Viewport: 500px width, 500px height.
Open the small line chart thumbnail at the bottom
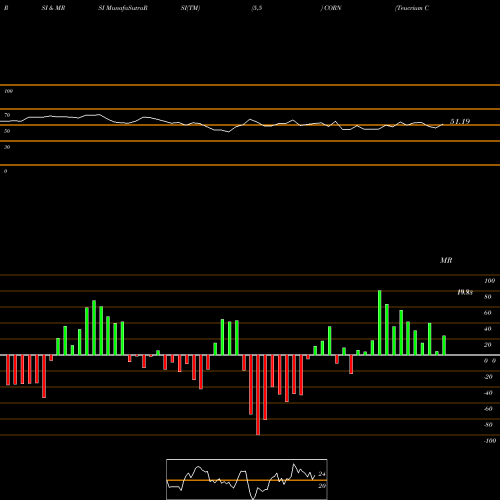click(x=247, y=479)
